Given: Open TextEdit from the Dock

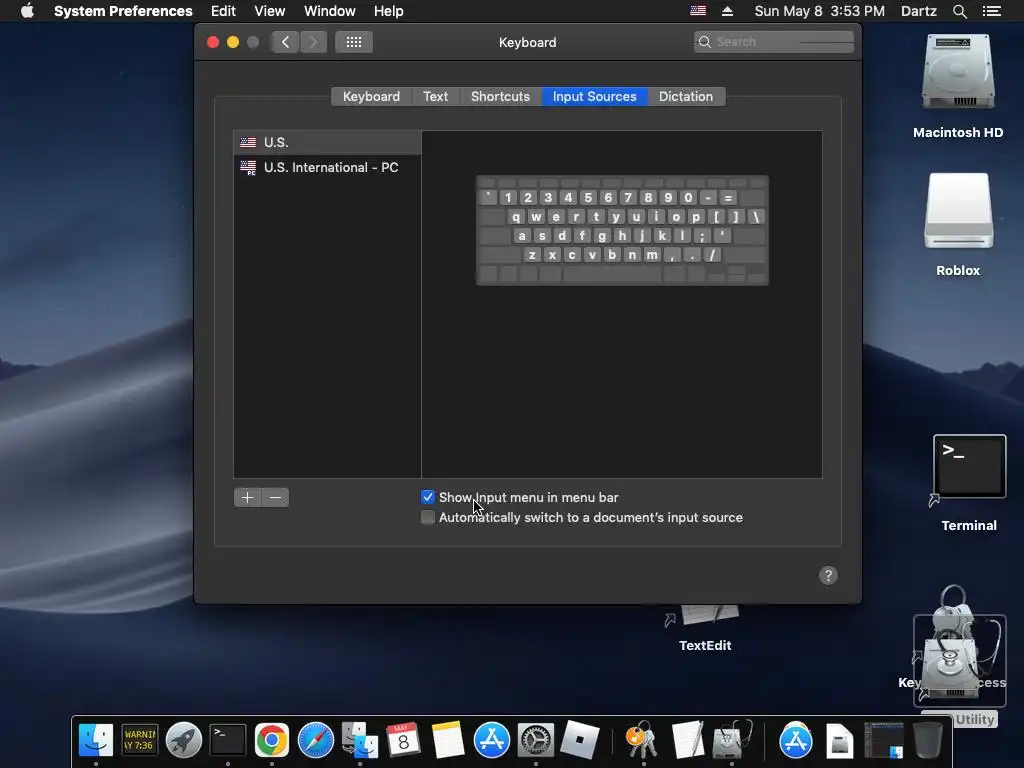Looking at the screenshot, I should click(687, 741).
